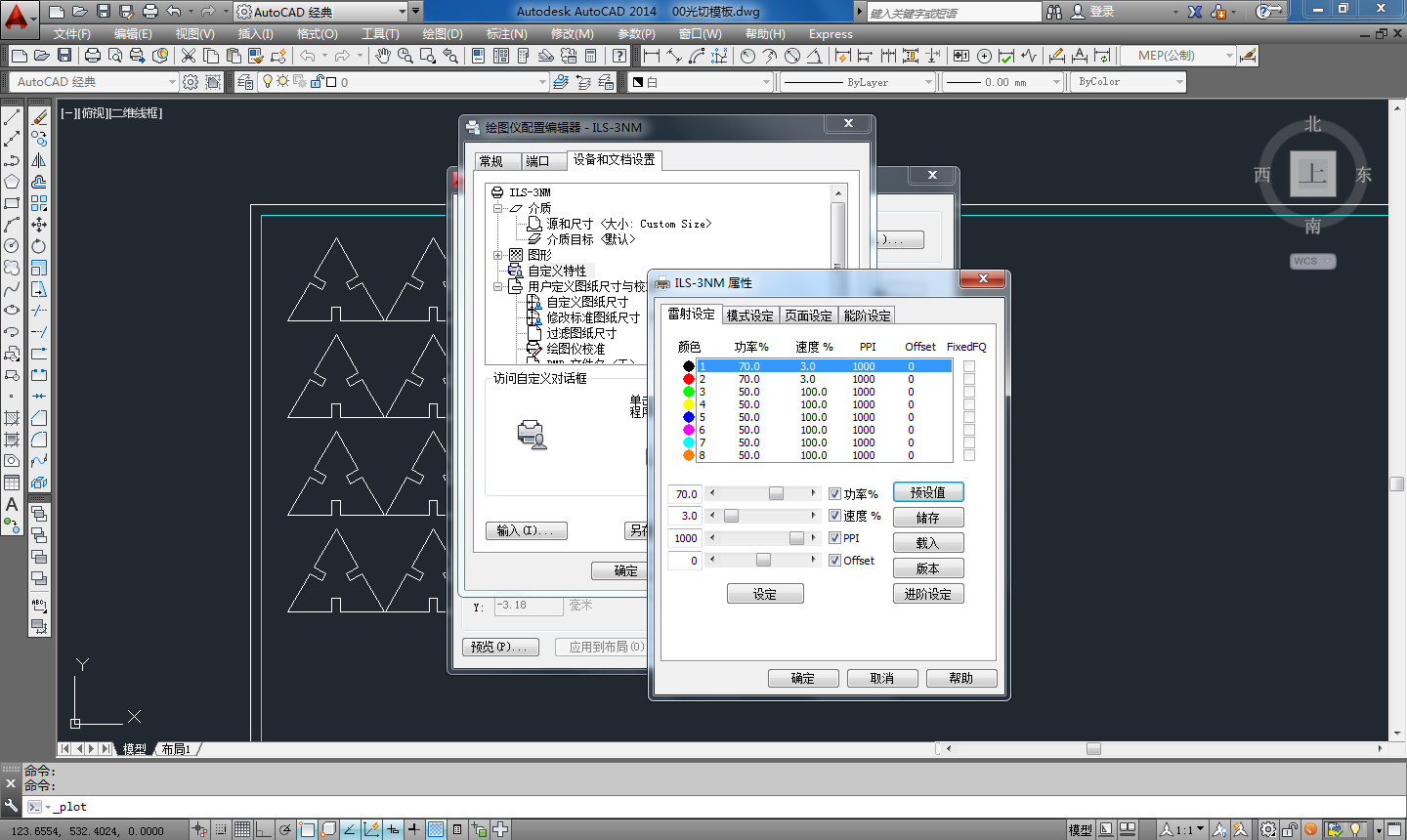Screen dimensions: 1407x840
Task: Select the Multiline Text tool
Action: click(12, 504)
